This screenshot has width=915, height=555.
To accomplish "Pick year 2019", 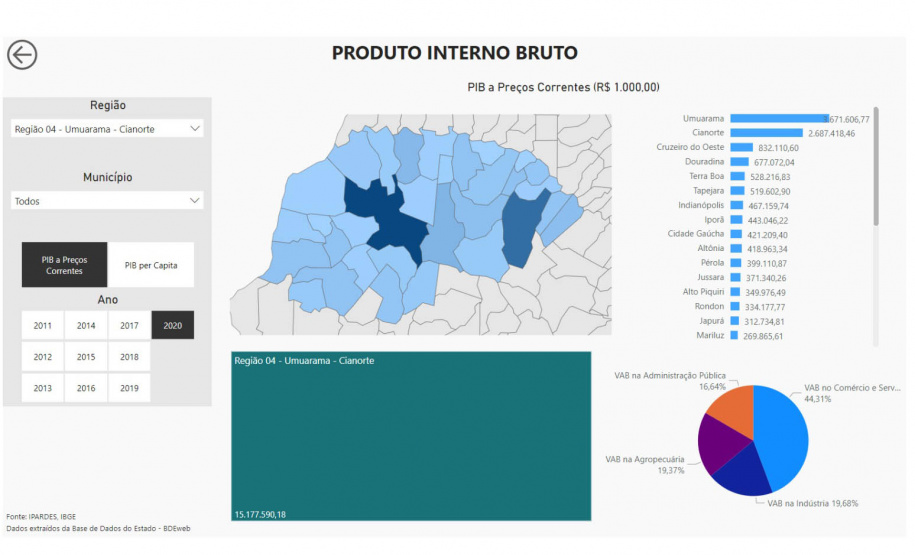I will (129, 388).
